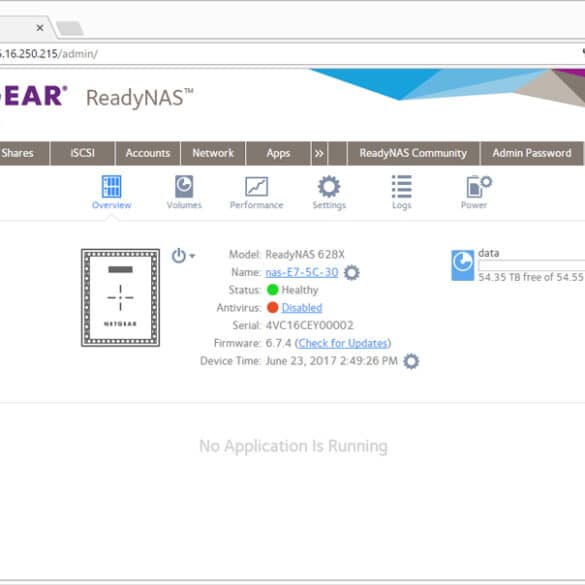
Task: Click the Device Time value June 23, 2017
Action: click(x=331, y=361)
